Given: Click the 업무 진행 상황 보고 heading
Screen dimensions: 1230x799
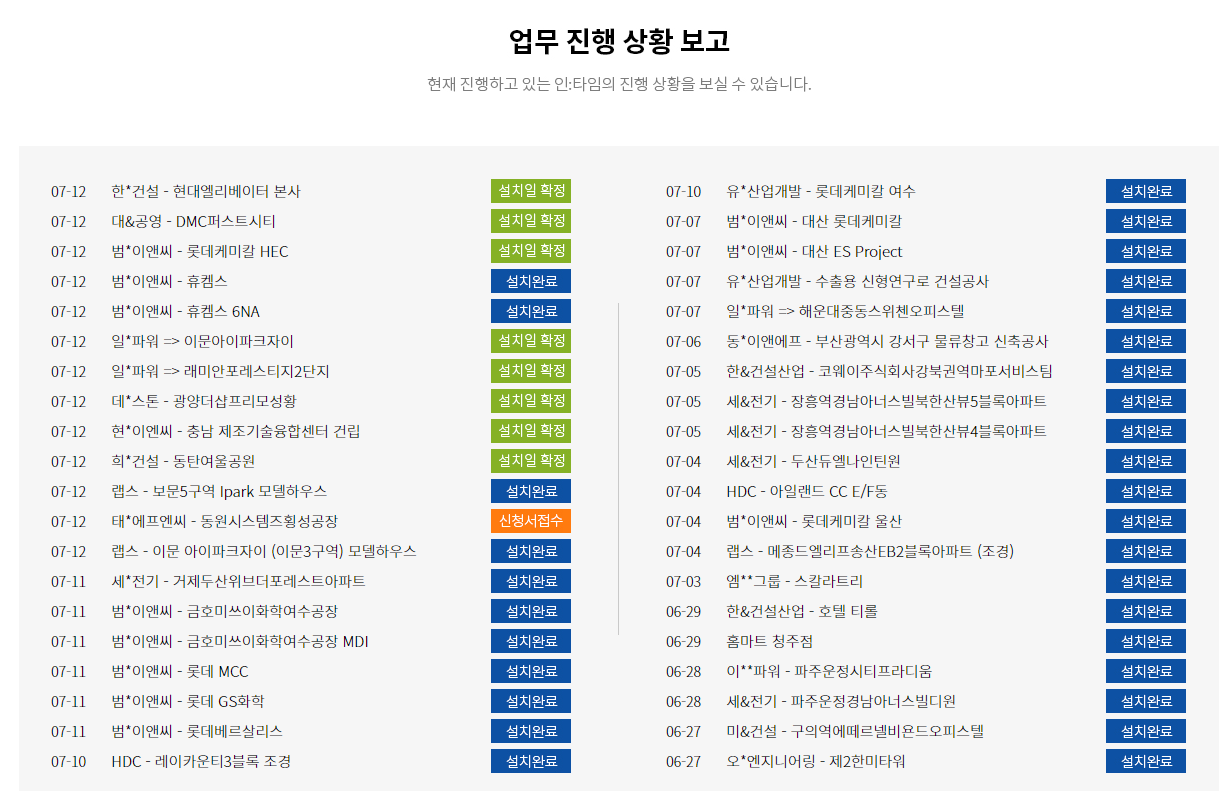Looking at the screenshot, I should 619,41.
